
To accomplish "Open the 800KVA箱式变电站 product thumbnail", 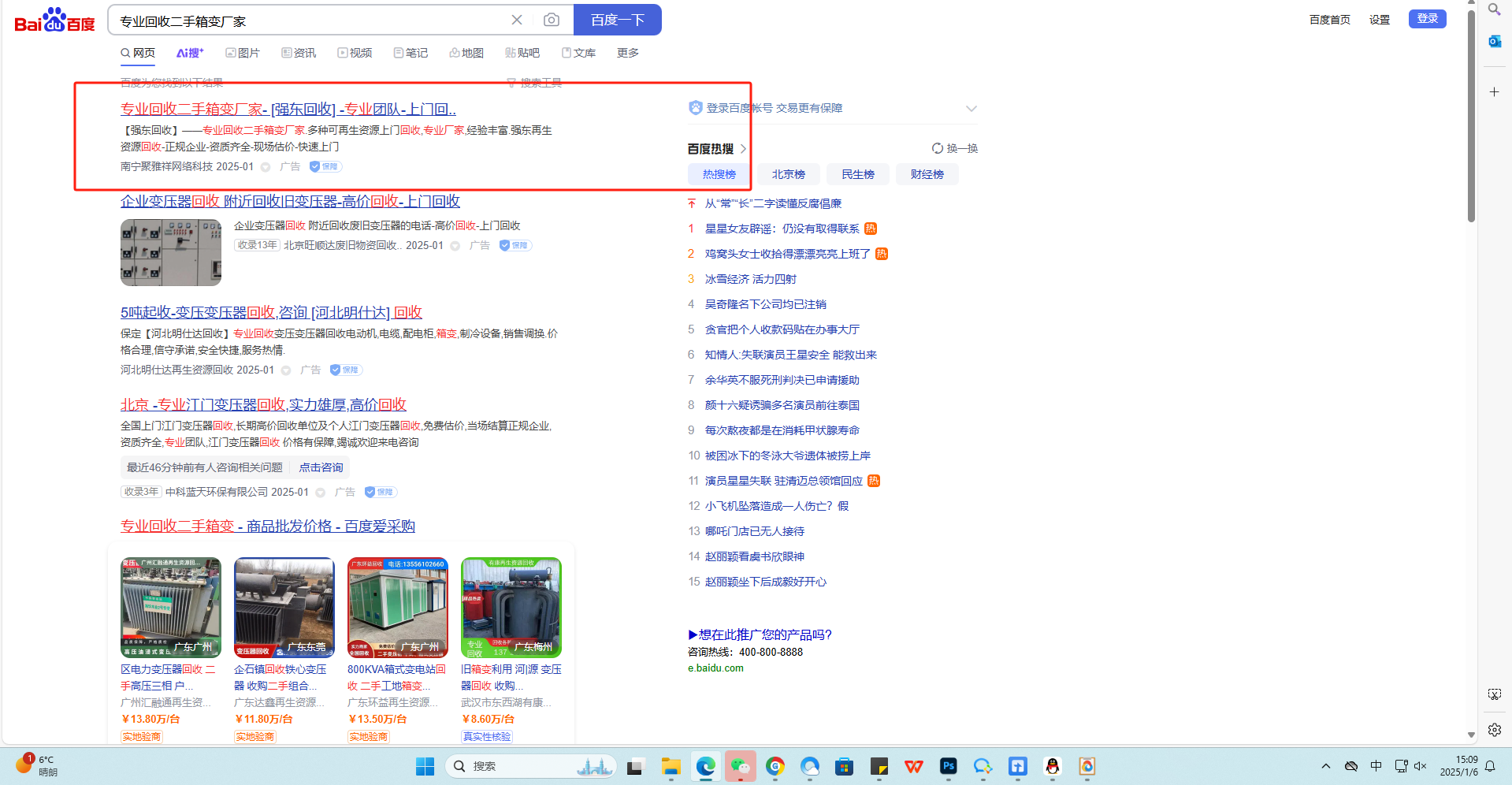I will 398,608.
